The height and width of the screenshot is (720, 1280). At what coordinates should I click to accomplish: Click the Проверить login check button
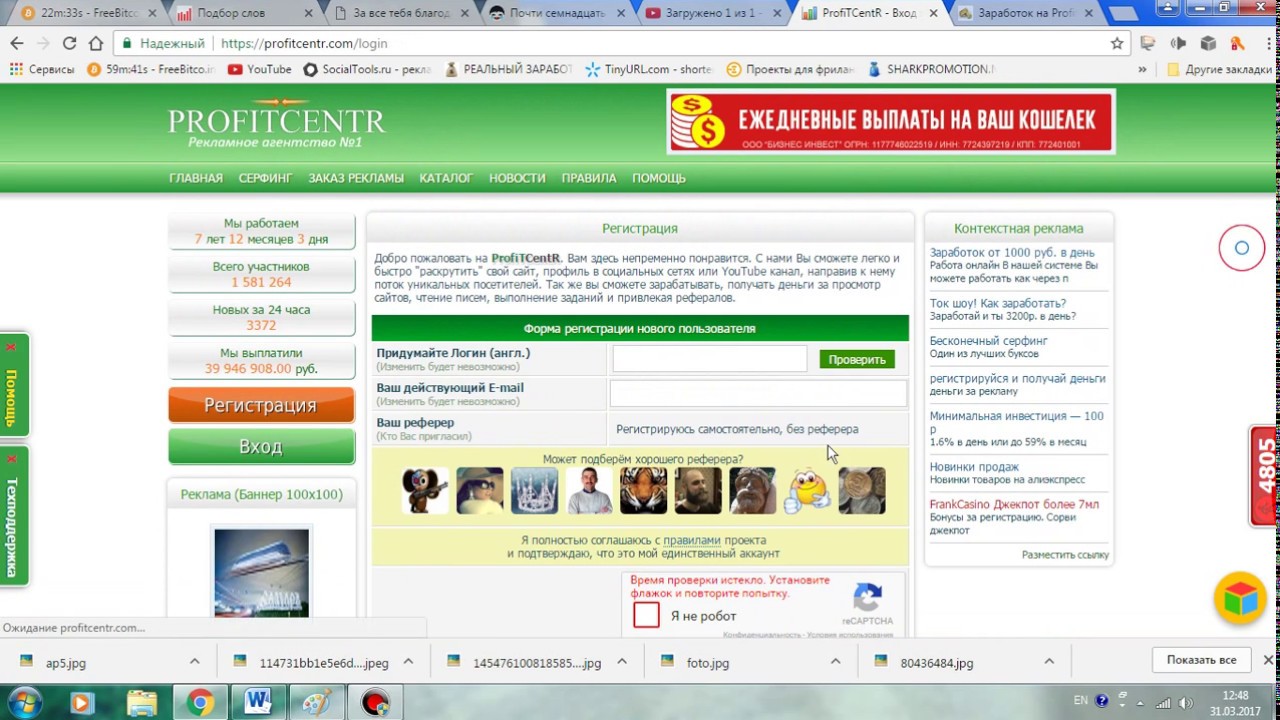click(x=857, y=359)
